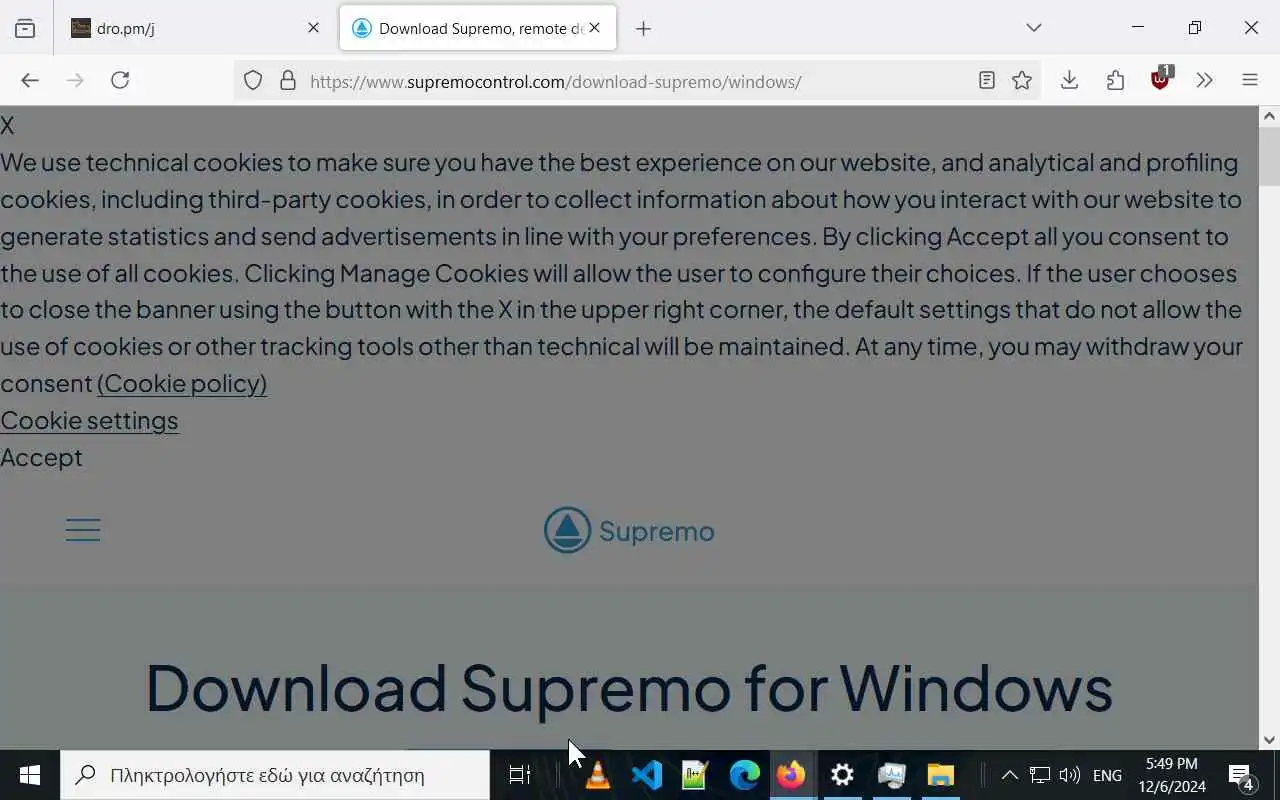Show site tracking protection shield info

tap(253, 80)
